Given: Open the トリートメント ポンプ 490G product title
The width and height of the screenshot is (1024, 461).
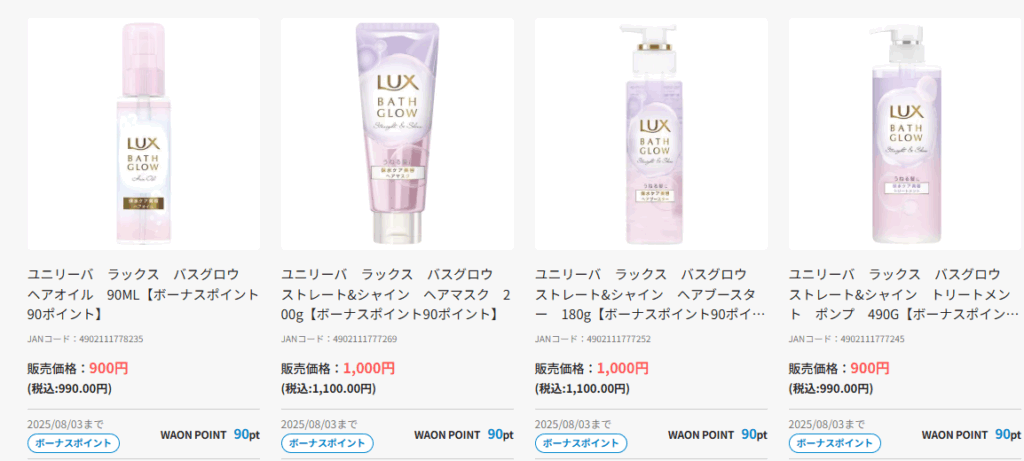Looking at the screenshot, I should pyautogui.click(x=905, y=294).
